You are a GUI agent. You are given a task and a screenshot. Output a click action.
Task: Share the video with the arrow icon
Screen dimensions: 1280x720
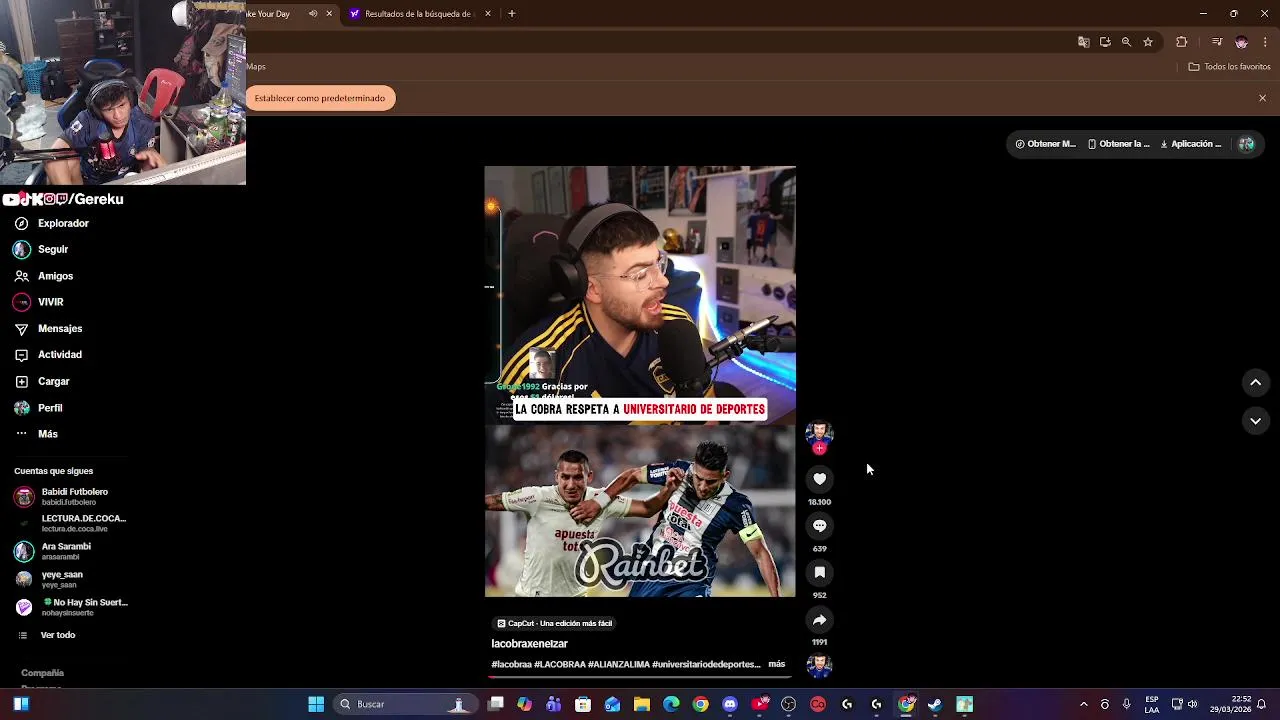tap(819, 620)
